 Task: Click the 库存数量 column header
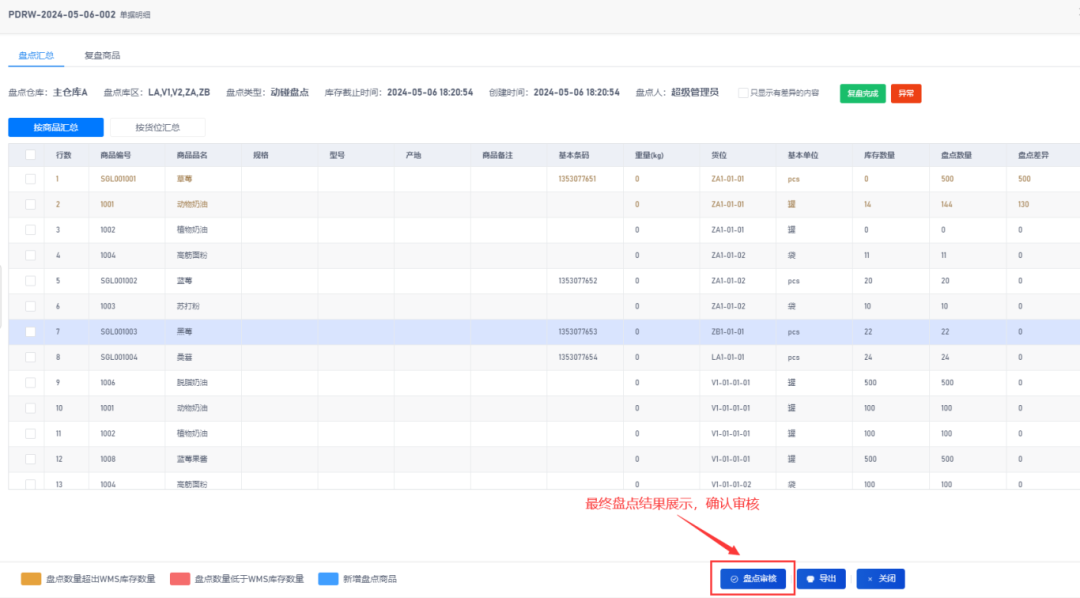tap(879, 155)
